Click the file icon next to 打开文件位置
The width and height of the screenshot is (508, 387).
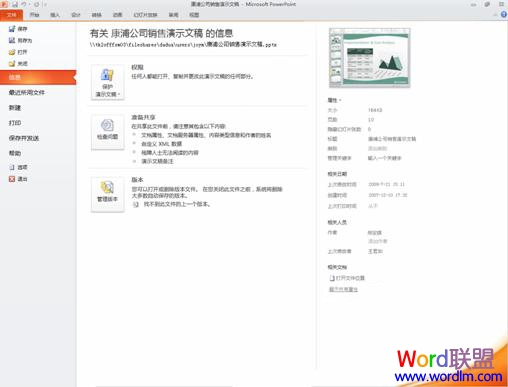coord(332,278)
